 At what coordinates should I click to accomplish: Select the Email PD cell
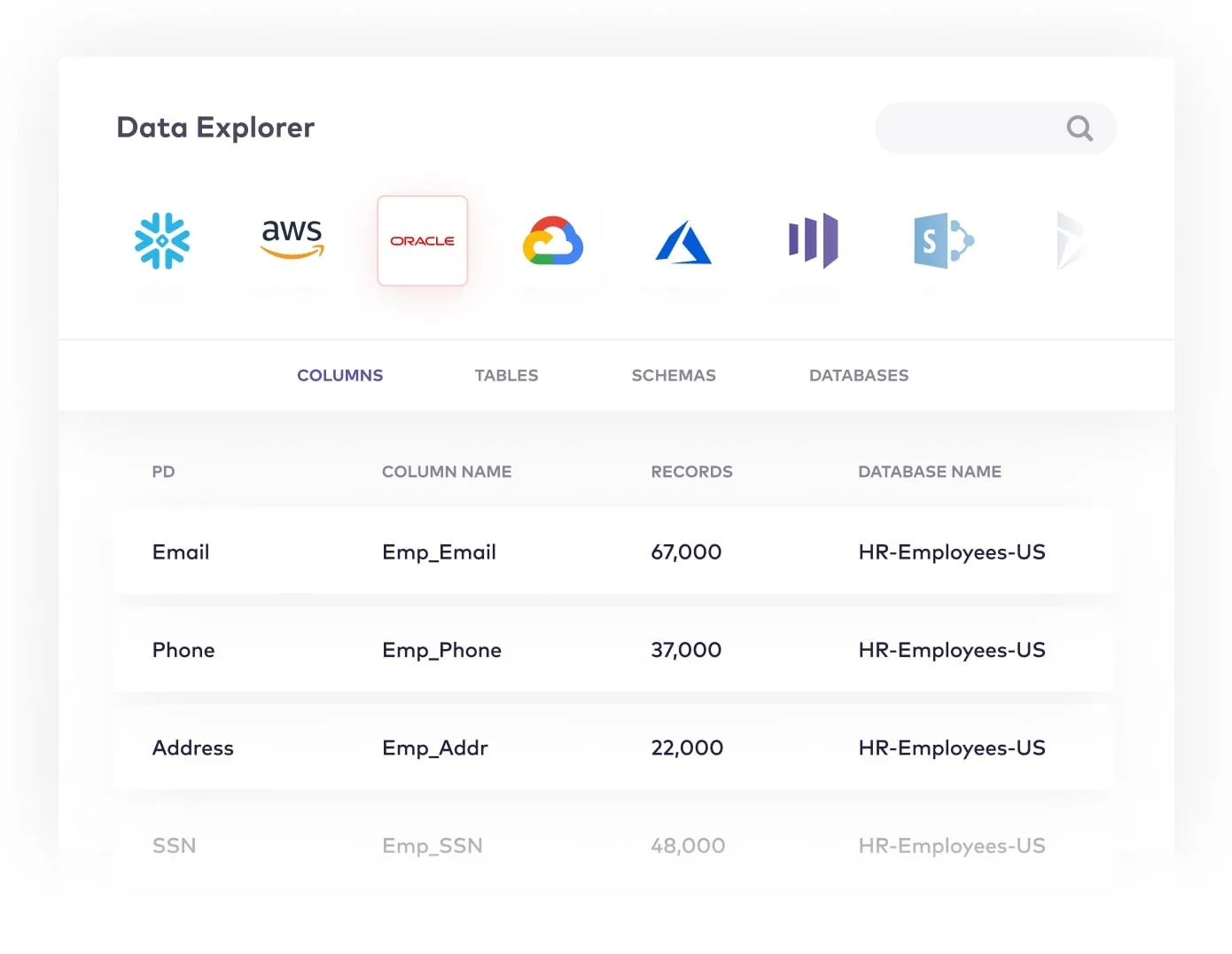click(x=181, y=551)
